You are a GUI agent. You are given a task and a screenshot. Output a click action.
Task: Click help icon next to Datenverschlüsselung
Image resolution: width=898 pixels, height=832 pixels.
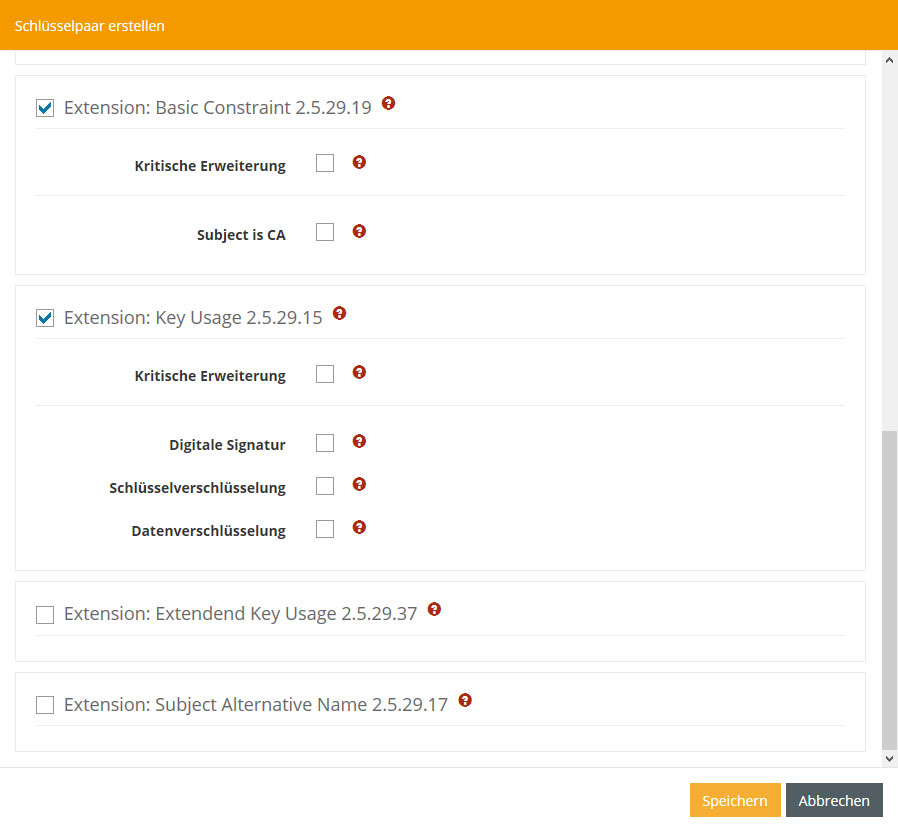[x=359, y=527]
